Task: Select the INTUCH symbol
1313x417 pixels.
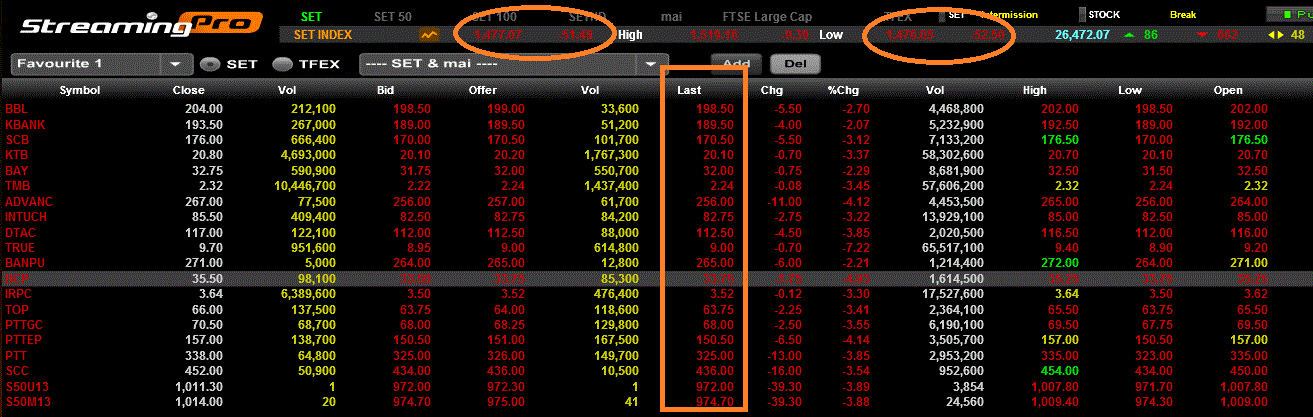Action: 26,216
